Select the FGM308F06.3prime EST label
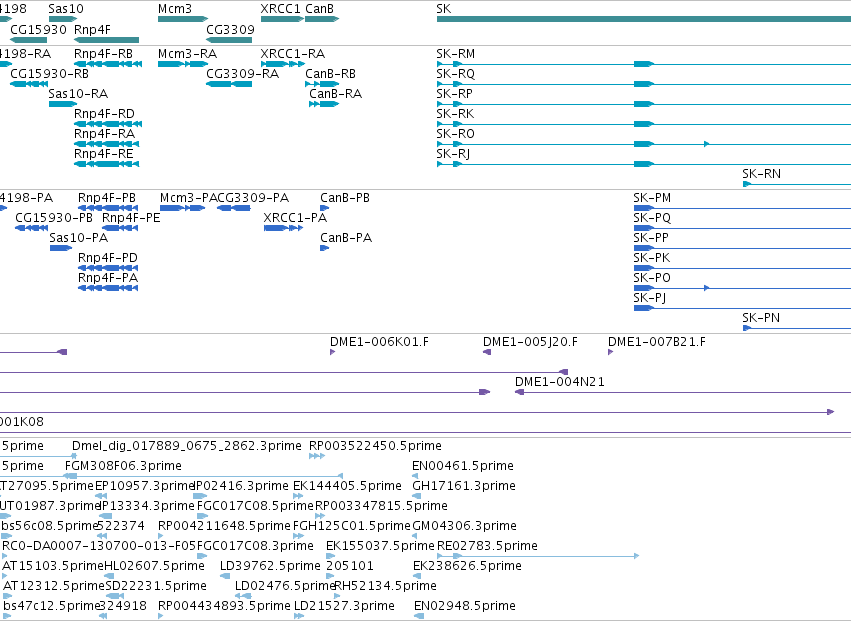Image resolution: width=851 pixels, height=621 pixels. pyautogui.click(x=123, y=466)
